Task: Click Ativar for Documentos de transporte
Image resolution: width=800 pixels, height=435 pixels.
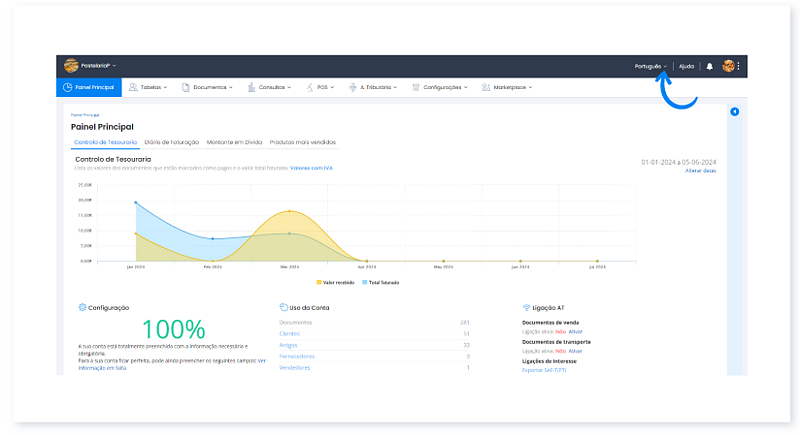Action: (576, 351)
